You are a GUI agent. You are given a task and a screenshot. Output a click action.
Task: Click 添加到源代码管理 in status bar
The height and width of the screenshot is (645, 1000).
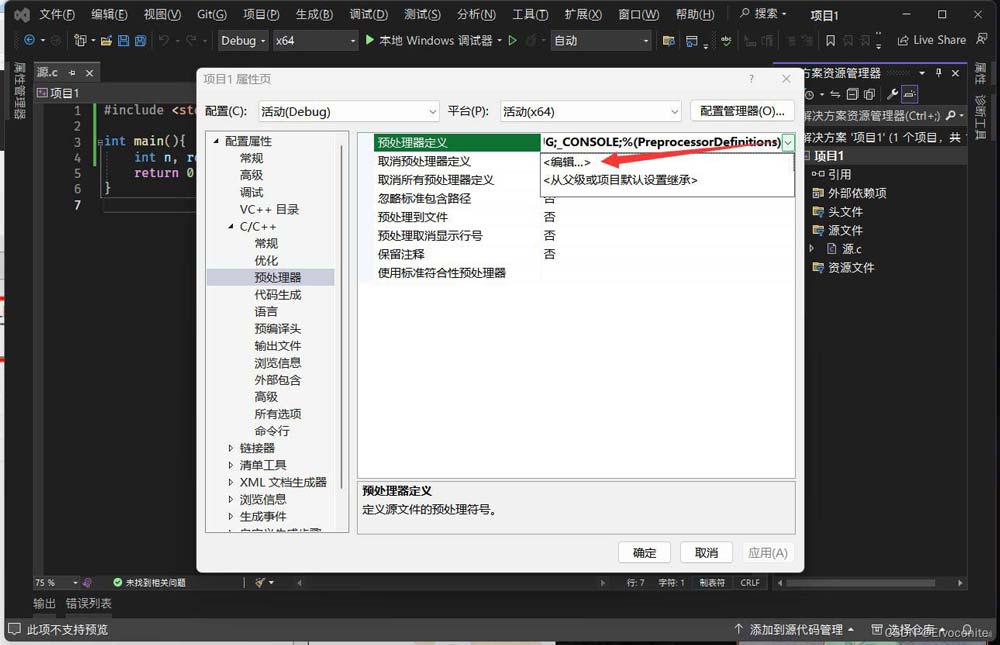click(x=794, y=630)
